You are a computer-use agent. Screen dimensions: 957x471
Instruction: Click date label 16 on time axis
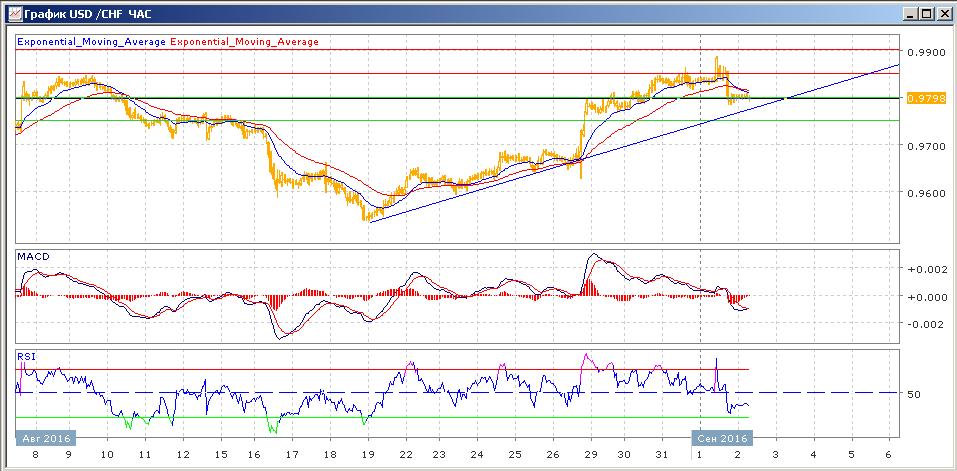255,455
